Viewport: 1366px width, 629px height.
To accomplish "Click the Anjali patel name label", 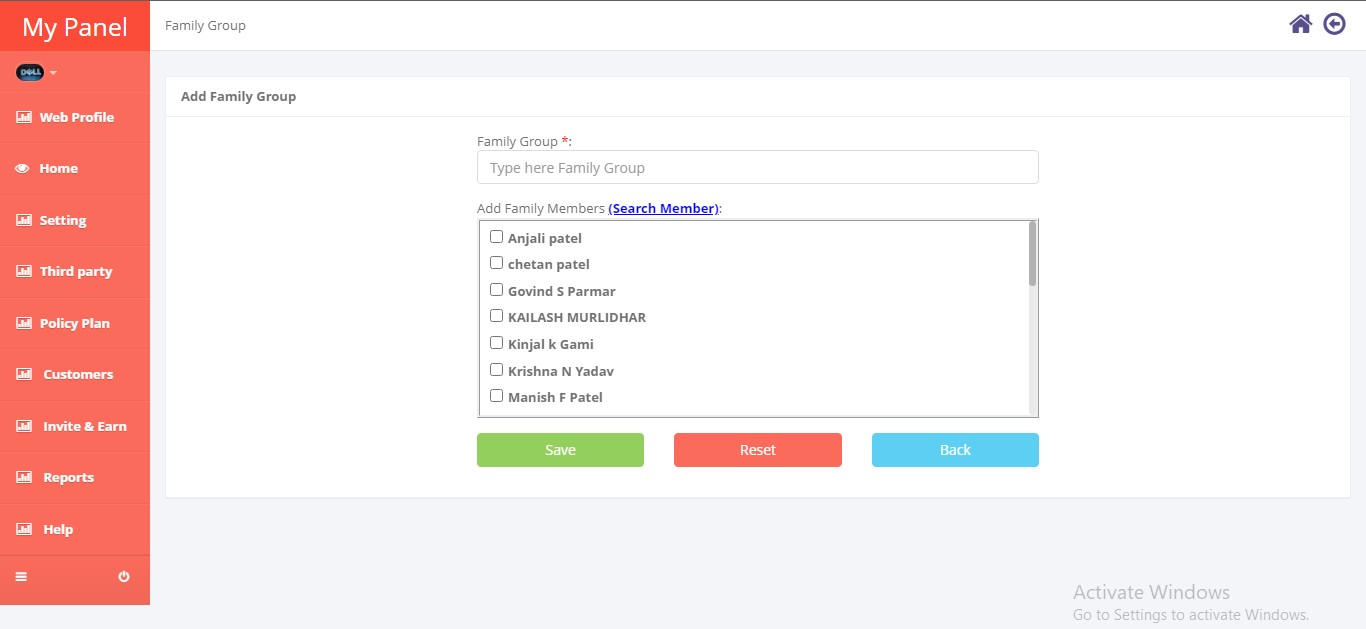I will tap(545, 238).
